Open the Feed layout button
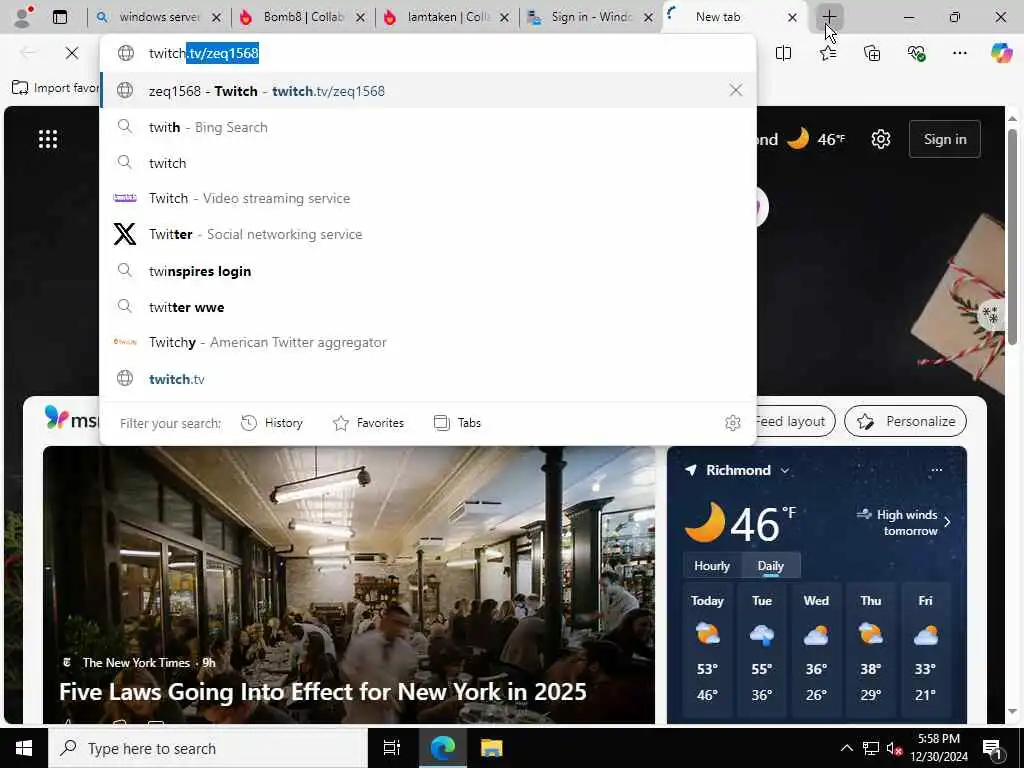Image resolution: width=1024 pixels, height=768 pixels. pos(795,421)
